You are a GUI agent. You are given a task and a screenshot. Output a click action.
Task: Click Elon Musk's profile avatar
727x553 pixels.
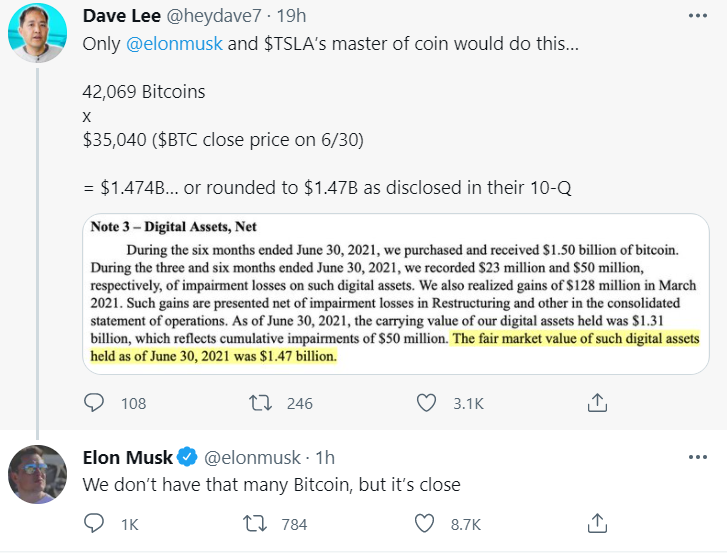[37, 476]
